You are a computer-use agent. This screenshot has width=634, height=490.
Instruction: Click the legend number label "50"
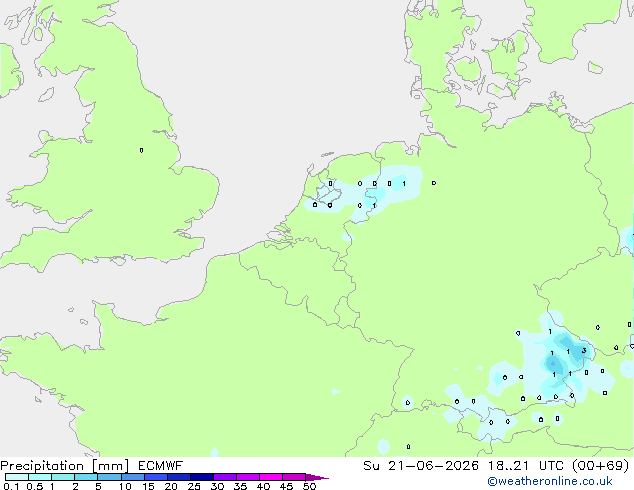click(309, 486)
